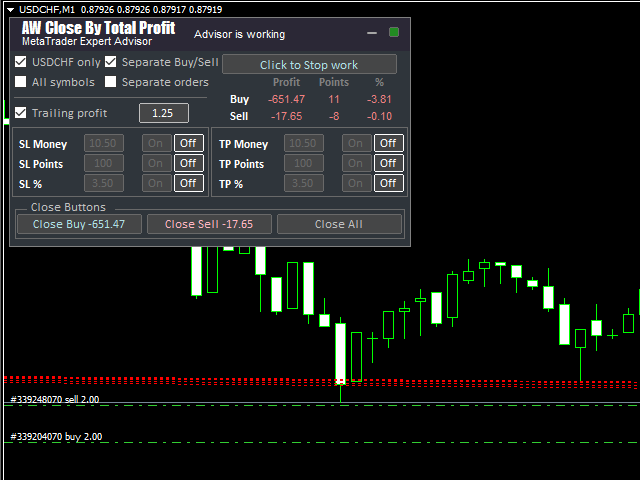Viewport: 640px width, 480px height.
Task: Turn On the SL Money setting
Action: 157,143
